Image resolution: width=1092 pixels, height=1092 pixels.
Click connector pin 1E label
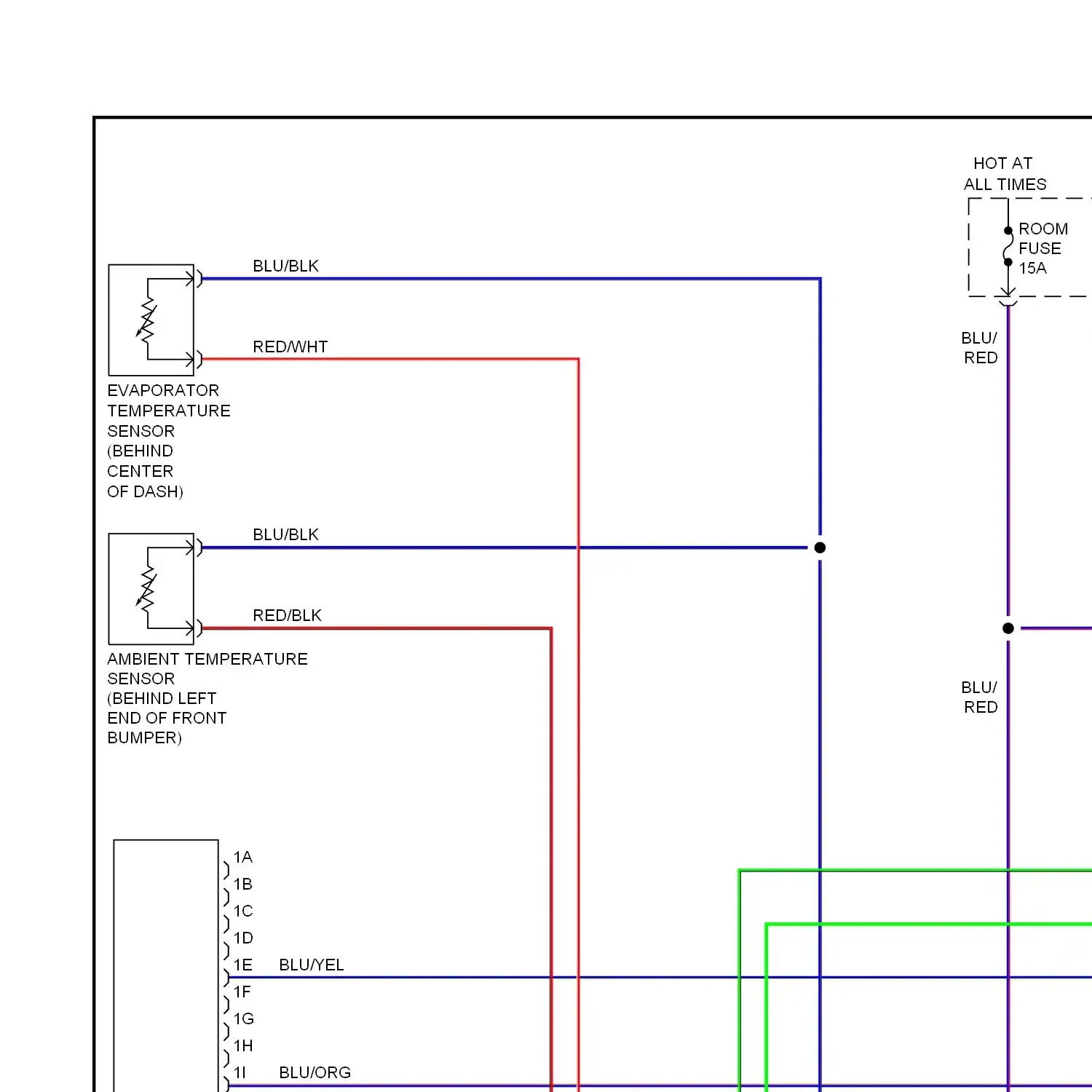242,965
